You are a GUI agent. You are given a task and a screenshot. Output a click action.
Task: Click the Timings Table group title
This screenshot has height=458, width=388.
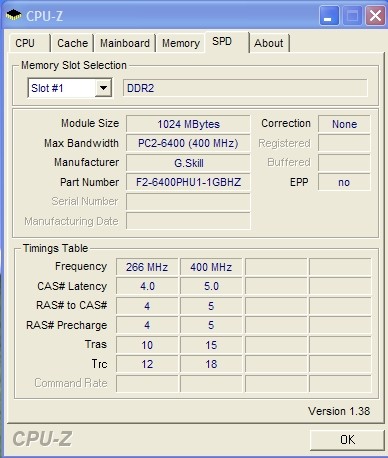tap(55, 248)
